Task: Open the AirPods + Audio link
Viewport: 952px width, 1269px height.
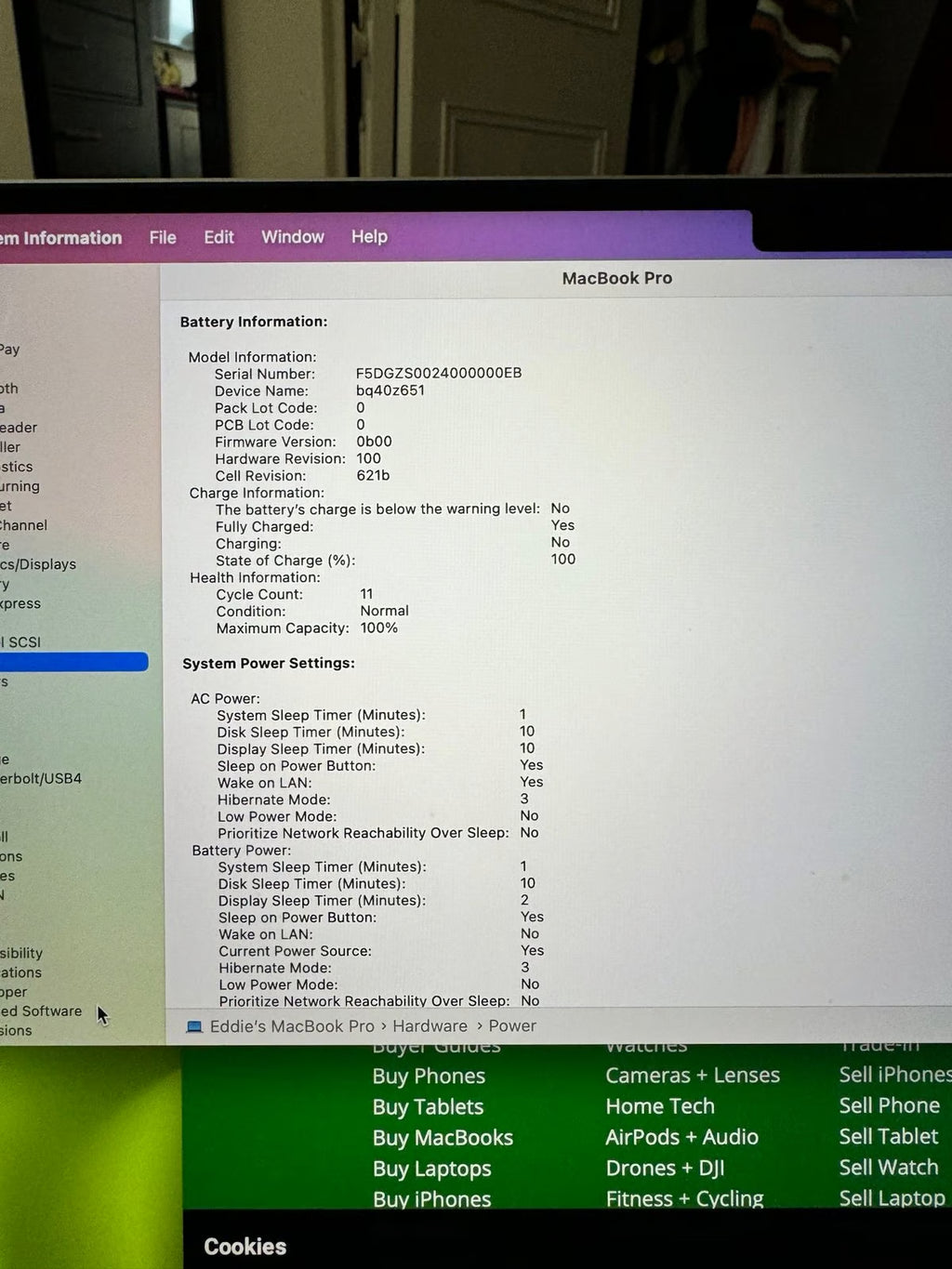Action: coord(681,1137)
